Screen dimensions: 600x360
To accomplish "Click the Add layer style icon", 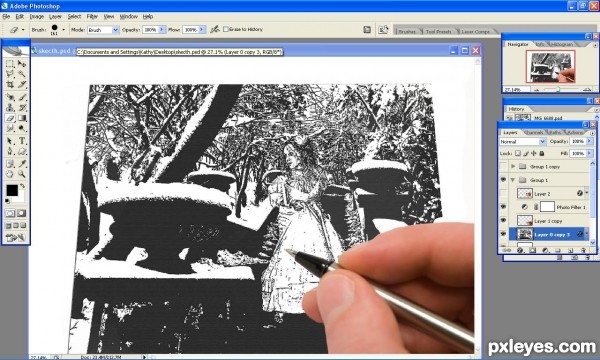I will (520, 251).
